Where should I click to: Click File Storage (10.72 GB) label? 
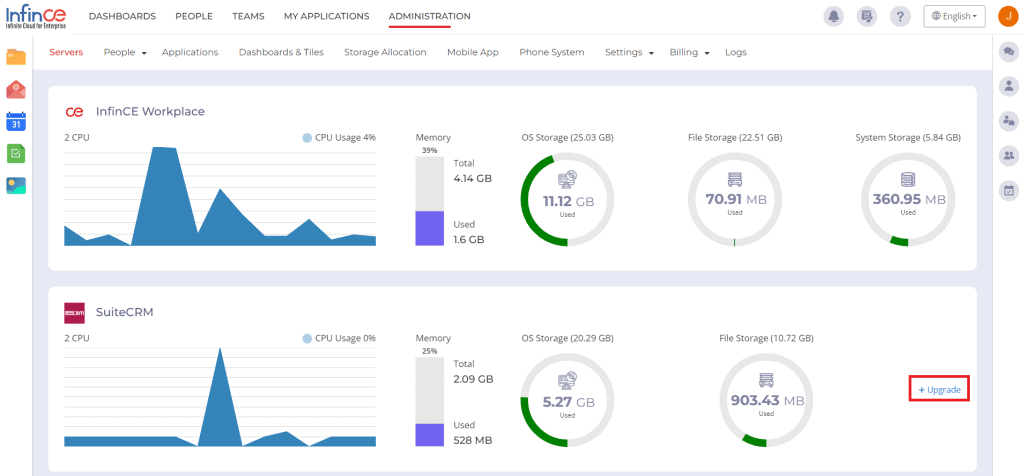[x=766, y=339]
